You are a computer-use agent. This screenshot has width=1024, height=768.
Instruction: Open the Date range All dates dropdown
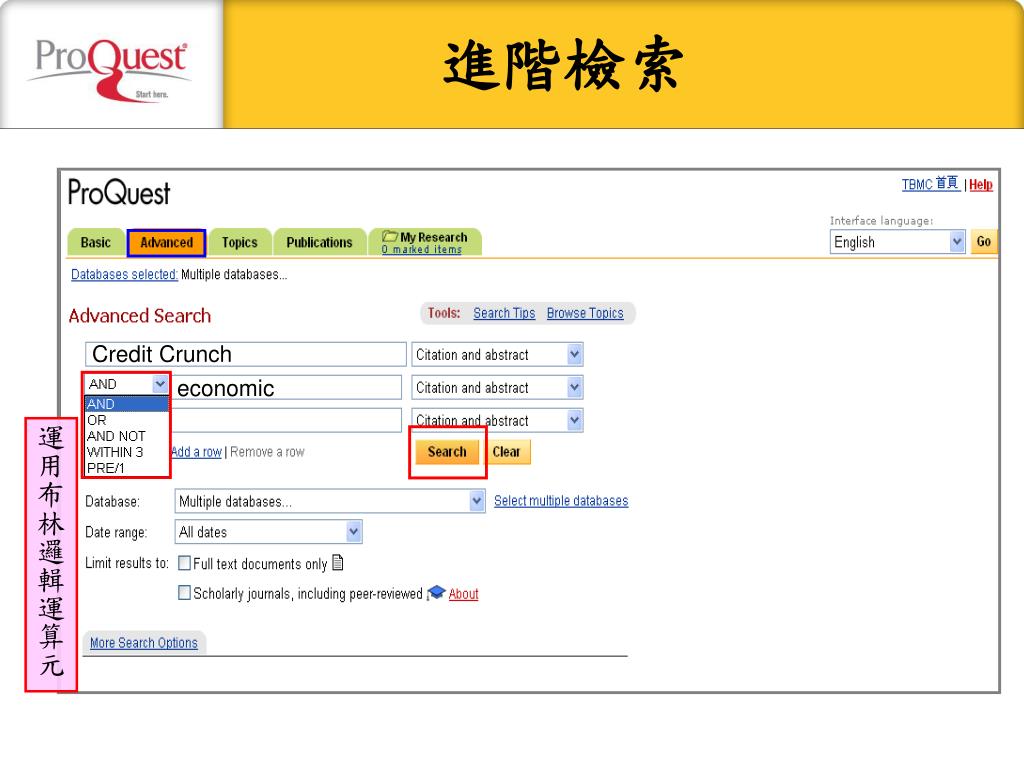click(268, 532)
